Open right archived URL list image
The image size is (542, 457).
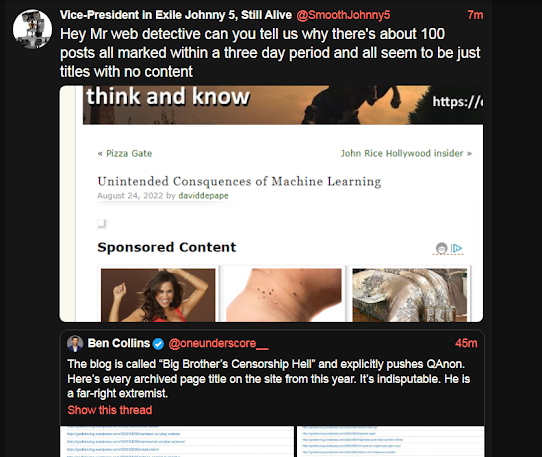coord(391,441)
